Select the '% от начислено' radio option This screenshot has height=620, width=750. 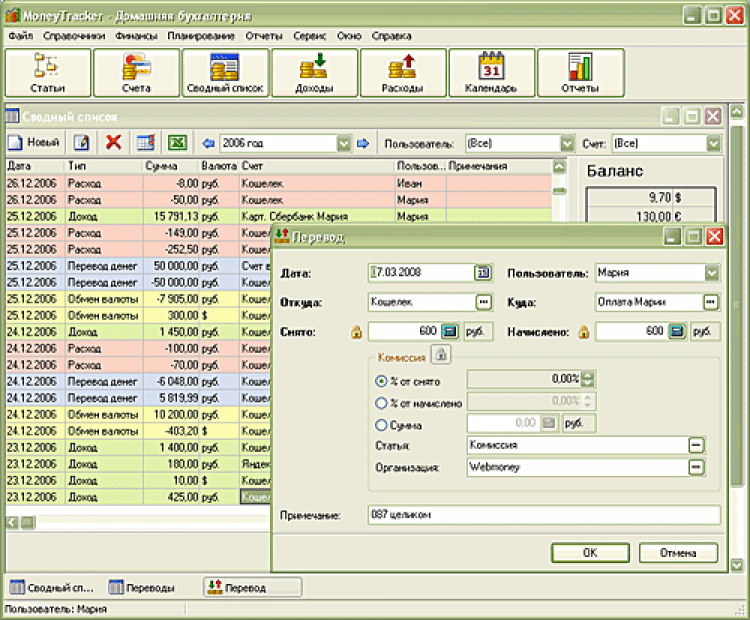pyautogui.click(x=381, y=402)
